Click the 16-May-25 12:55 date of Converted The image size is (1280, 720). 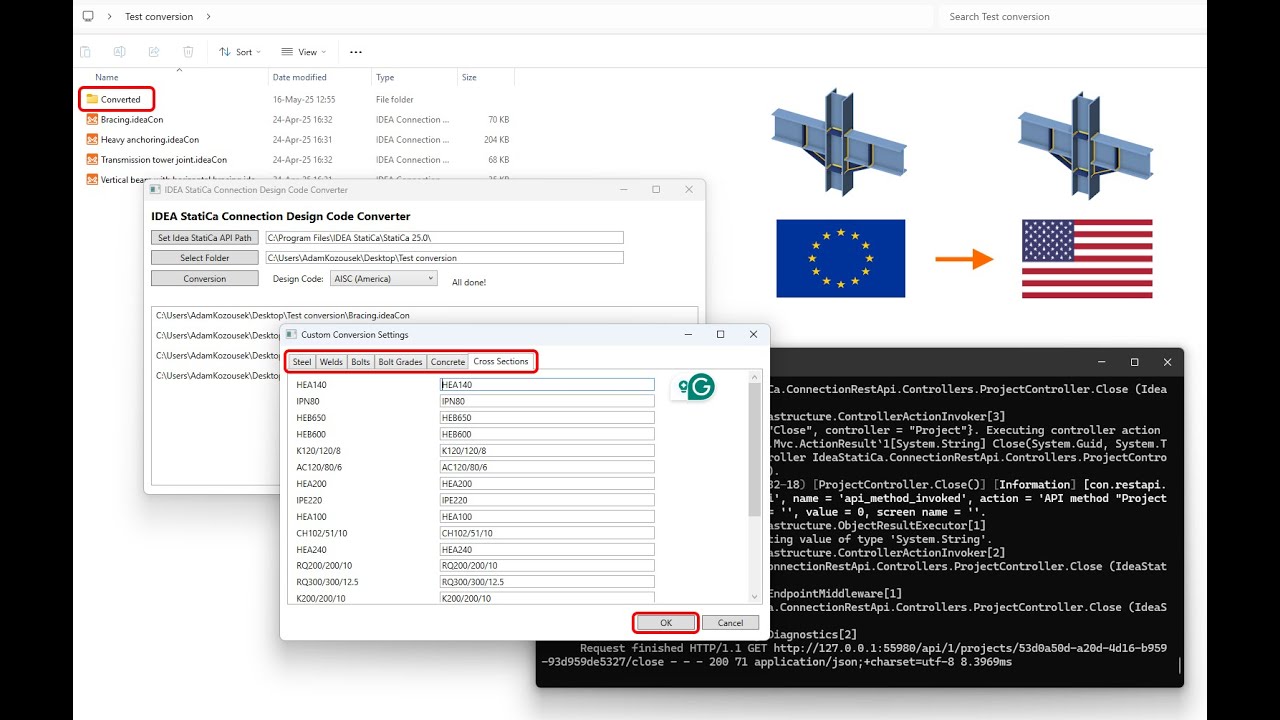(304, 99)
